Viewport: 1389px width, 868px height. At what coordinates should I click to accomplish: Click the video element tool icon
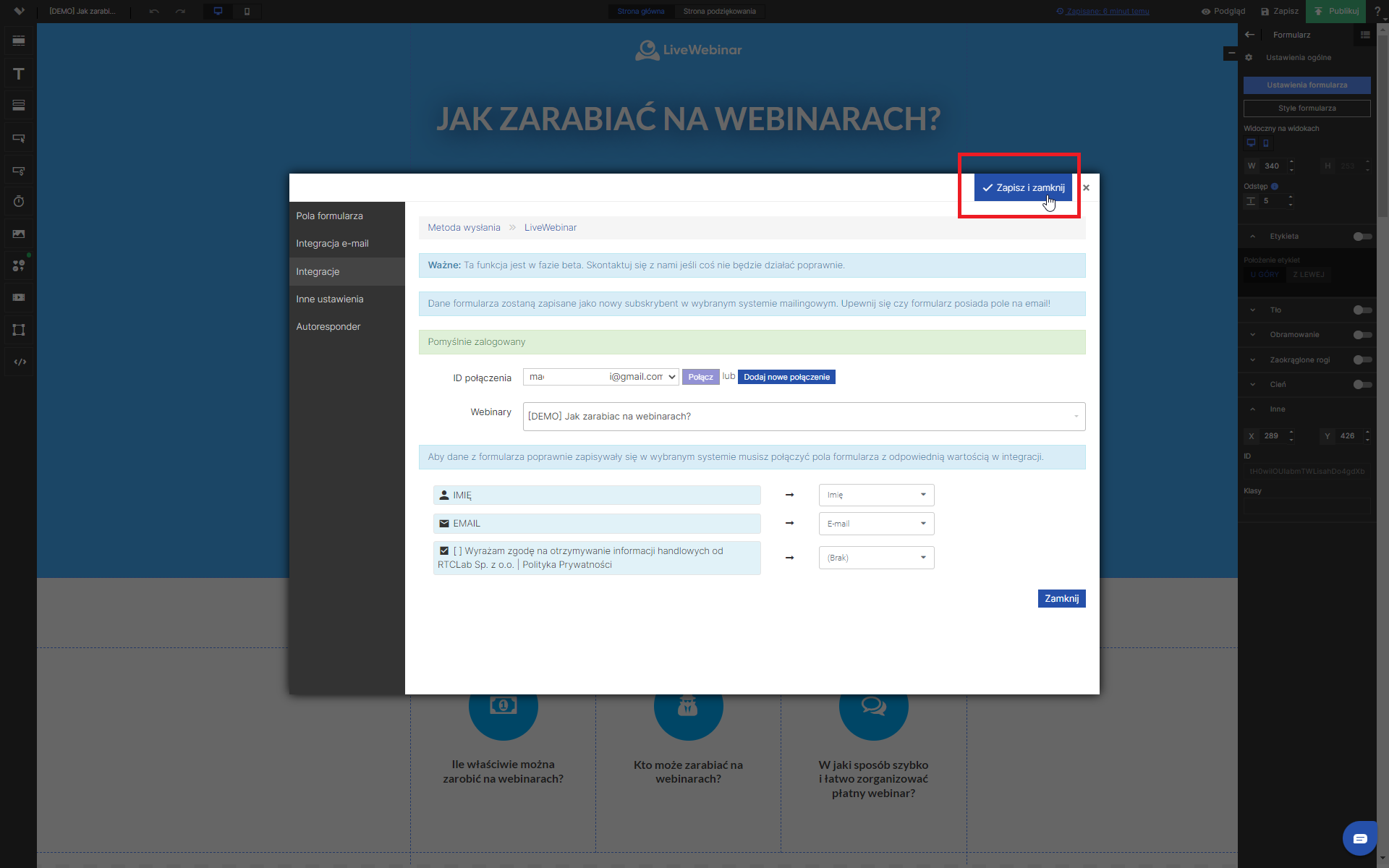coord(19,297)
